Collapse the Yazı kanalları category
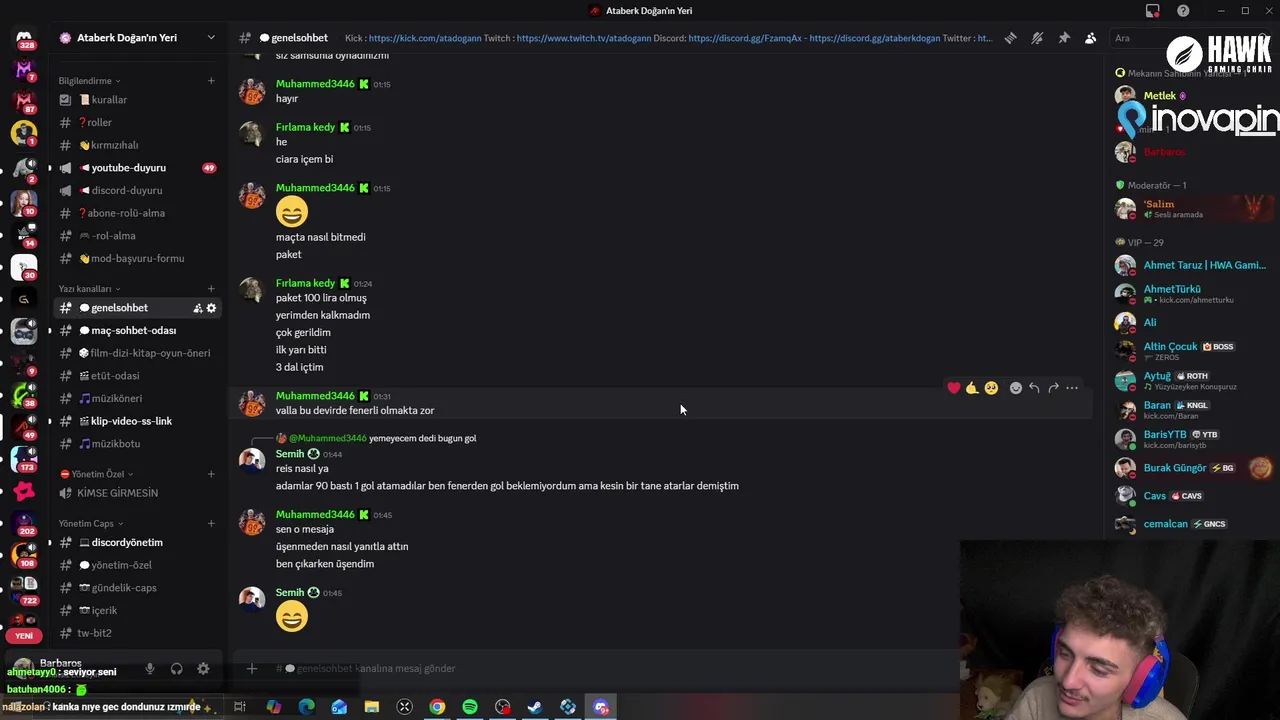 90,289
